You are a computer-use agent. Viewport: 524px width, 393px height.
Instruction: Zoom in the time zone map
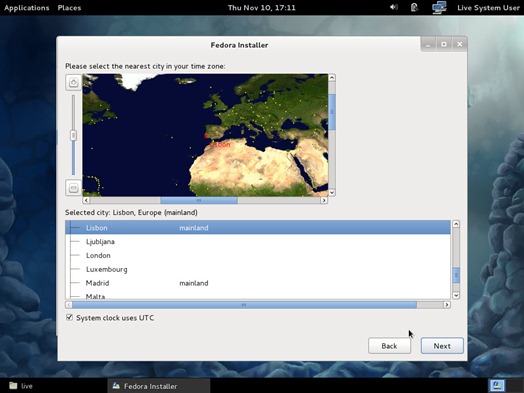[74, 83]
